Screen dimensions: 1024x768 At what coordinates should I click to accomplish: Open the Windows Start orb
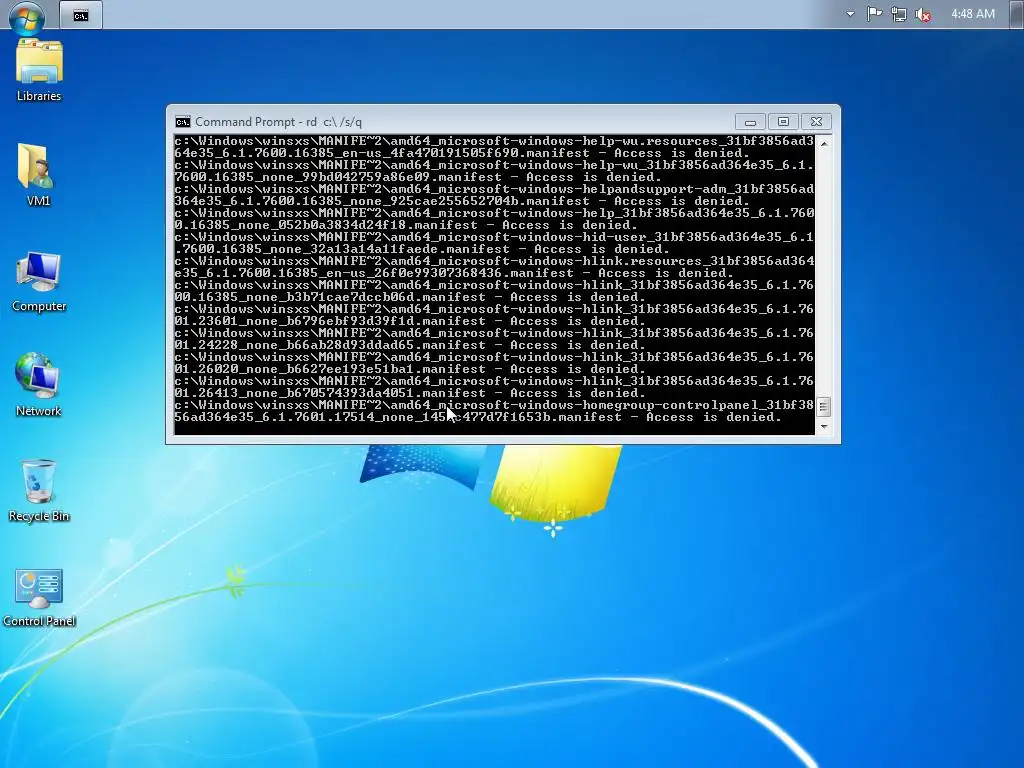(x=26, y=16)
